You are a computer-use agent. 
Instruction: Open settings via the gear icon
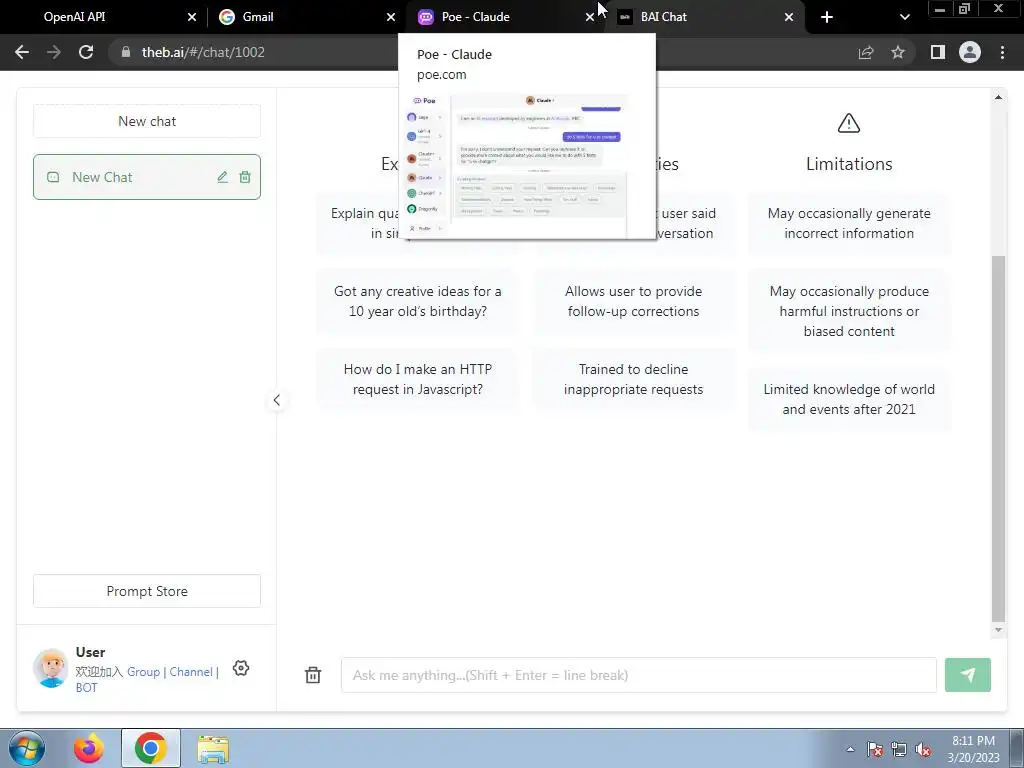(x=241, y=668)
